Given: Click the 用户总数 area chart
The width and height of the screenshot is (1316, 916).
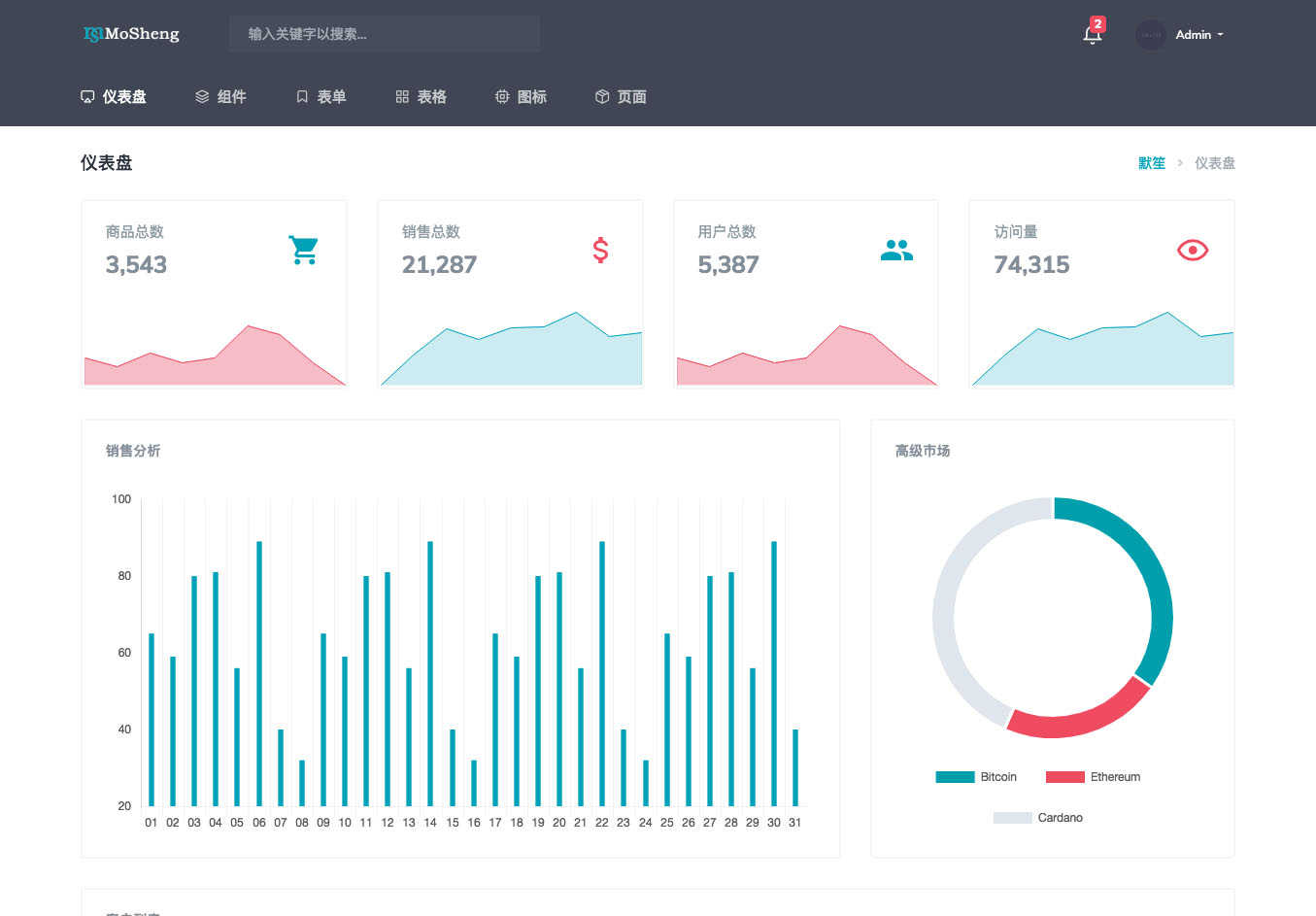Looking at the screenshot, I should pyautogui.click(x=807, y=356).
